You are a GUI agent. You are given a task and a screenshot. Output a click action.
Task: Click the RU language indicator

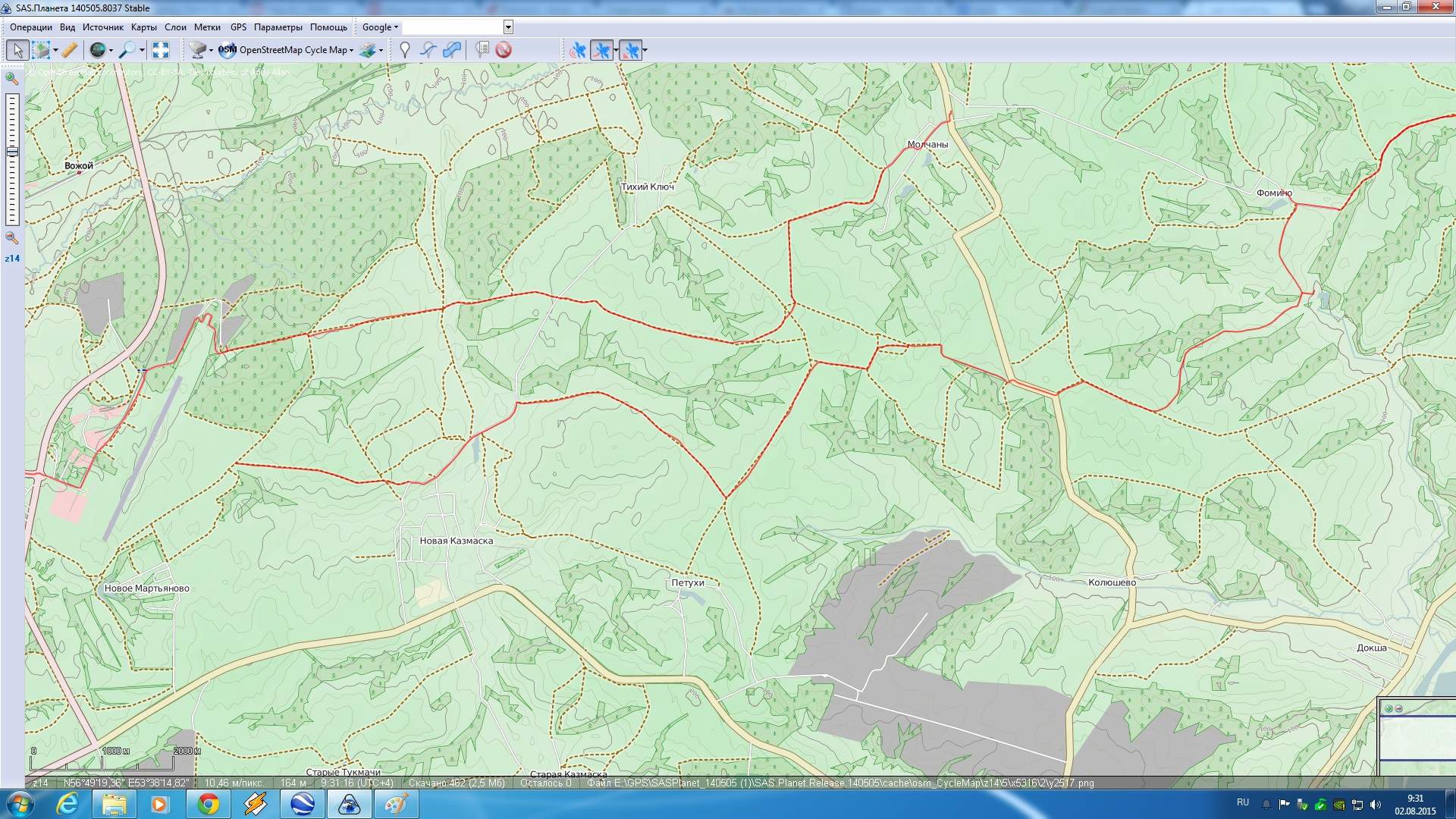coord(1243,802)
